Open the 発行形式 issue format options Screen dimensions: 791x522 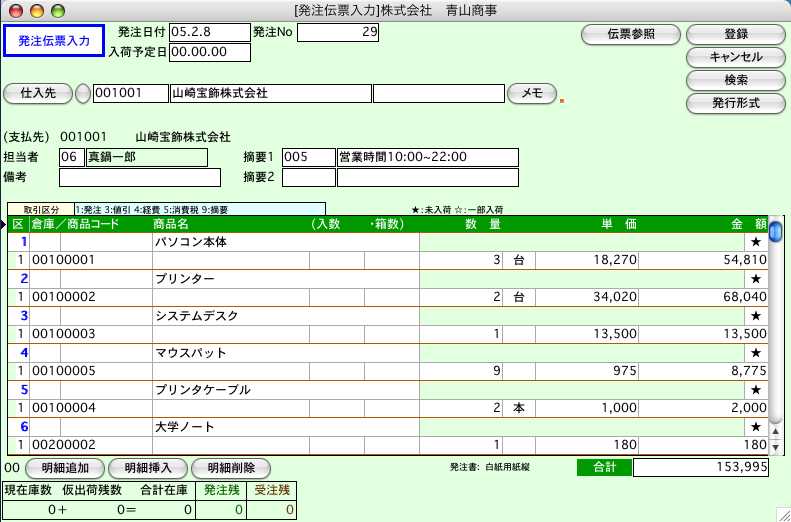click(735, 103)
